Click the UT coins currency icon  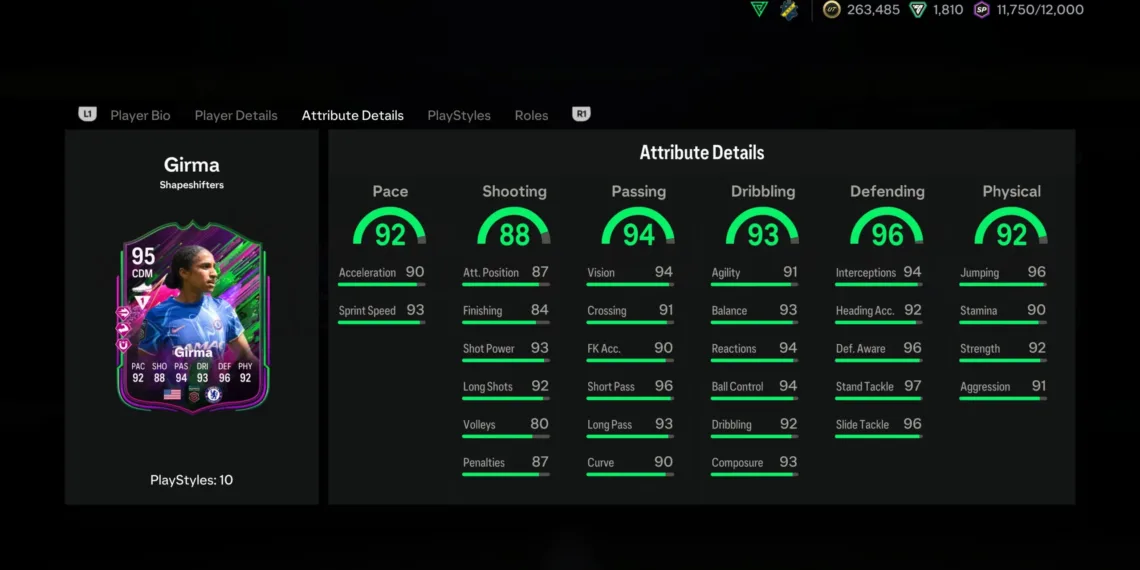[x=832, y=10]
